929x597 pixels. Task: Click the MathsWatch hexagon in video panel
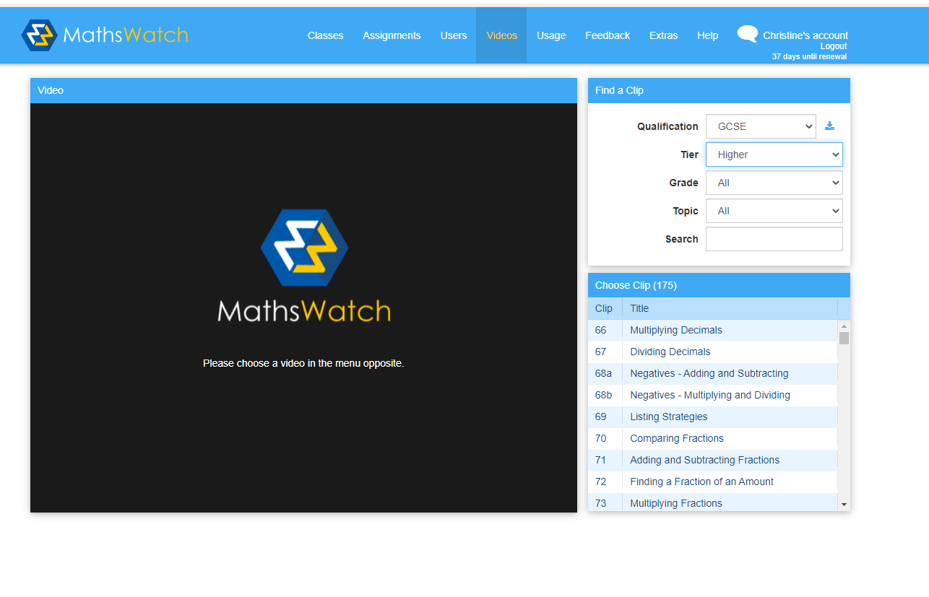[304, 247]
